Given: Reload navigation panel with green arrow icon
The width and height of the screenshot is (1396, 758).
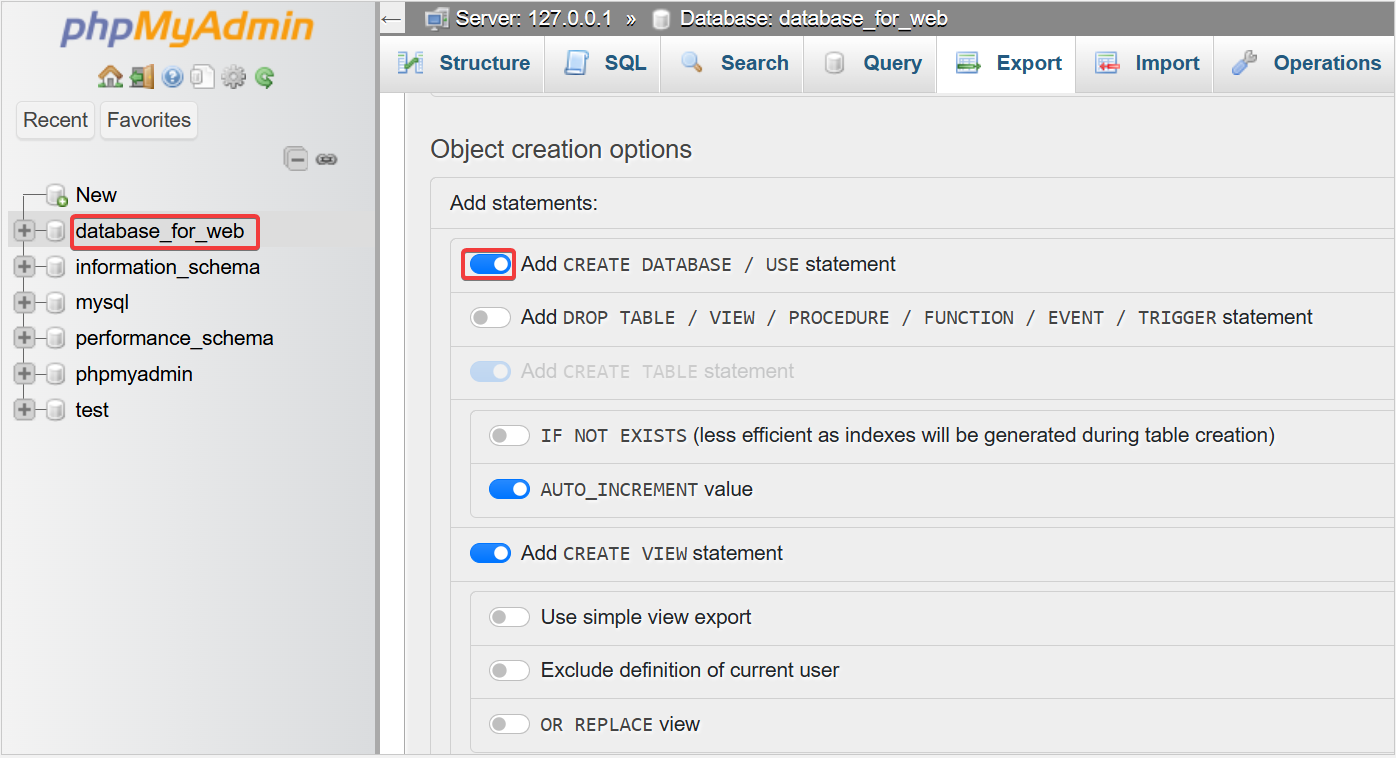Looking at the screenshot, I should point(264,77).
